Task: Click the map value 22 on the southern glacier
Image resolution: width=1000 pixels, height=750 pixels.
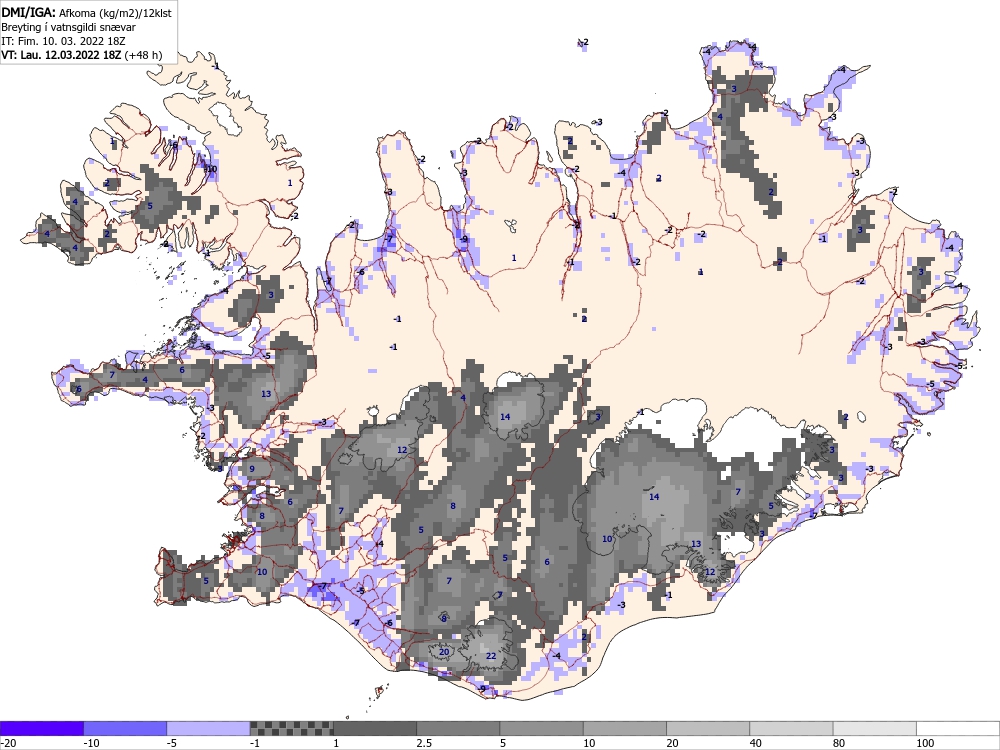Action: tap(491, 656)
